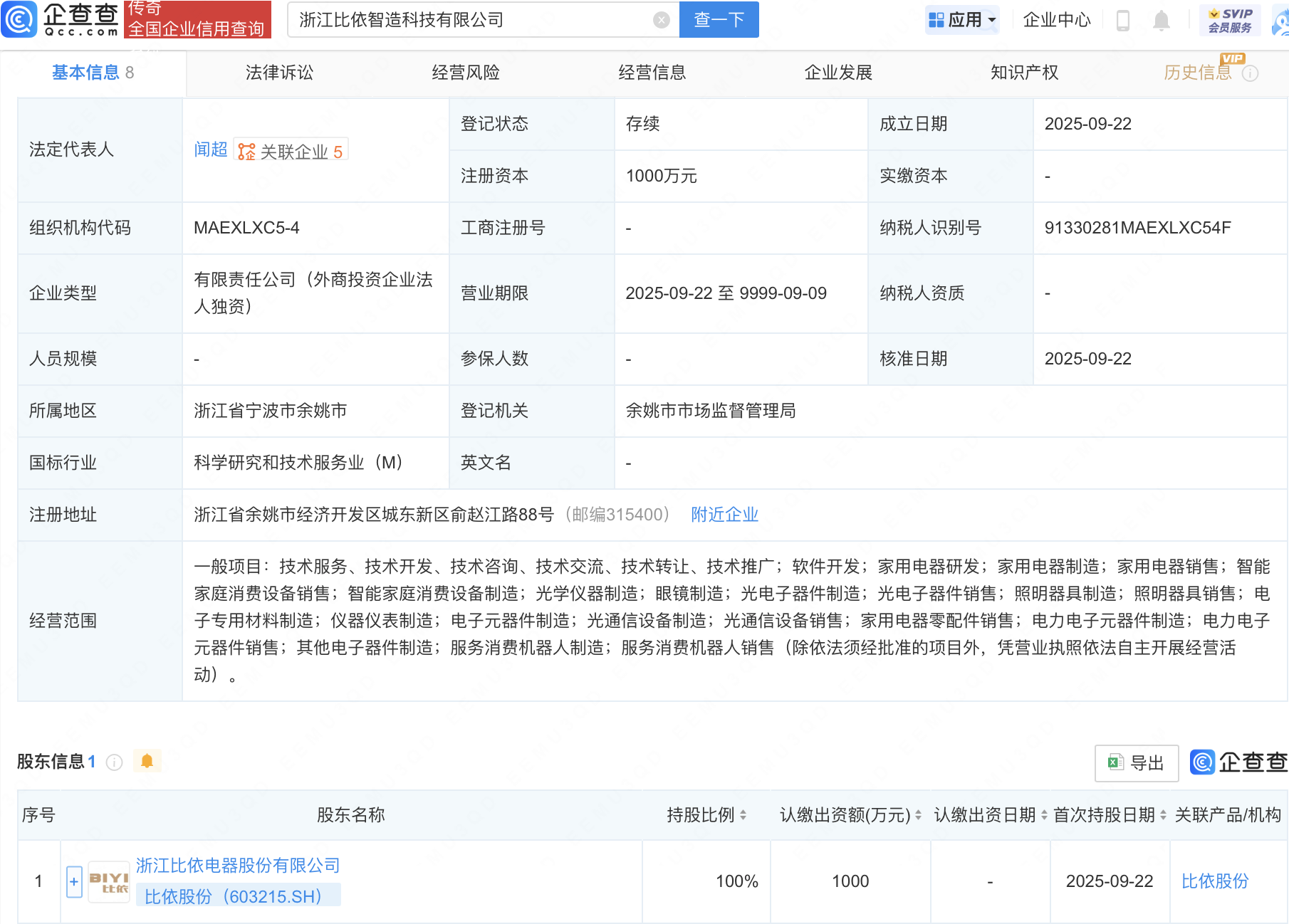The width and height of the screenshot is (1289, 924).
Task: Click the registered capital 1000万元
Action: tap(661, 176)
